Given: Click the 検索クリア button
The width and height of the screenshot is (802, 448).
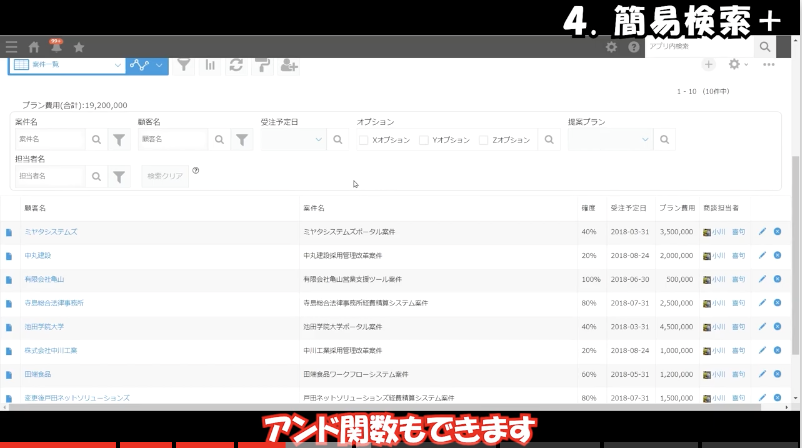Looking at the screenshot, I should (x=165, y=176).
